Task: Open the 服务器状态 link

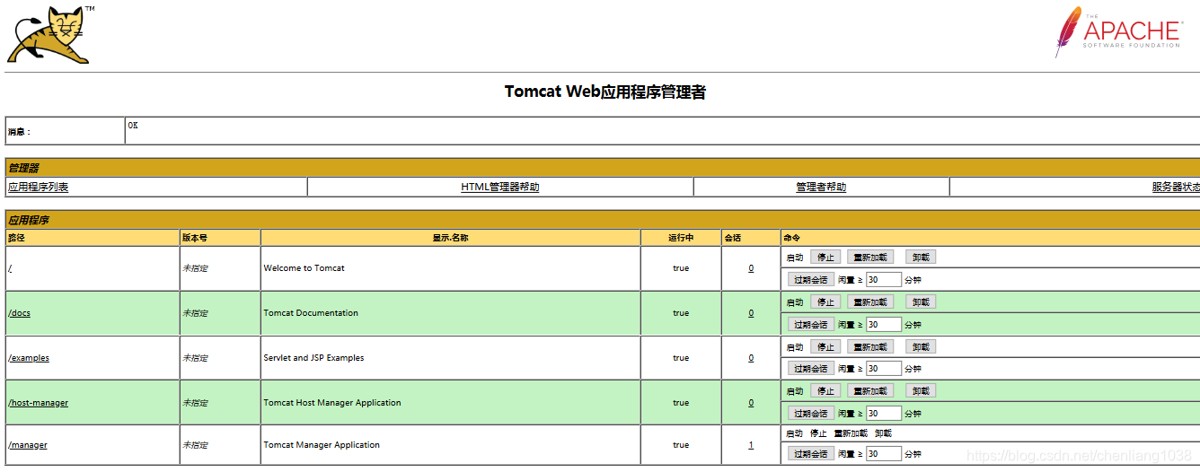Action: (1176, 187)
